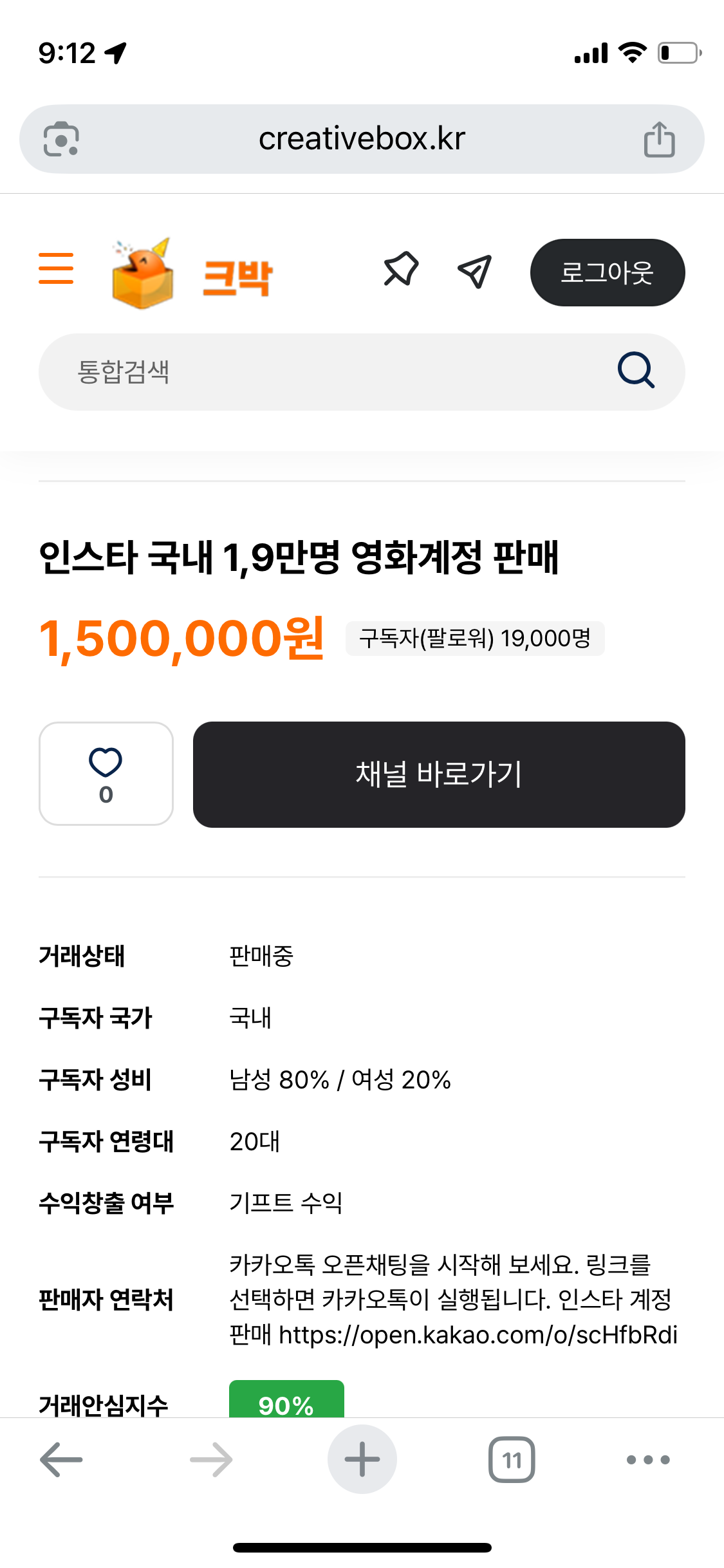Open messages via paper plane icon
724x1568 pixels.
(x=475, y=271)
